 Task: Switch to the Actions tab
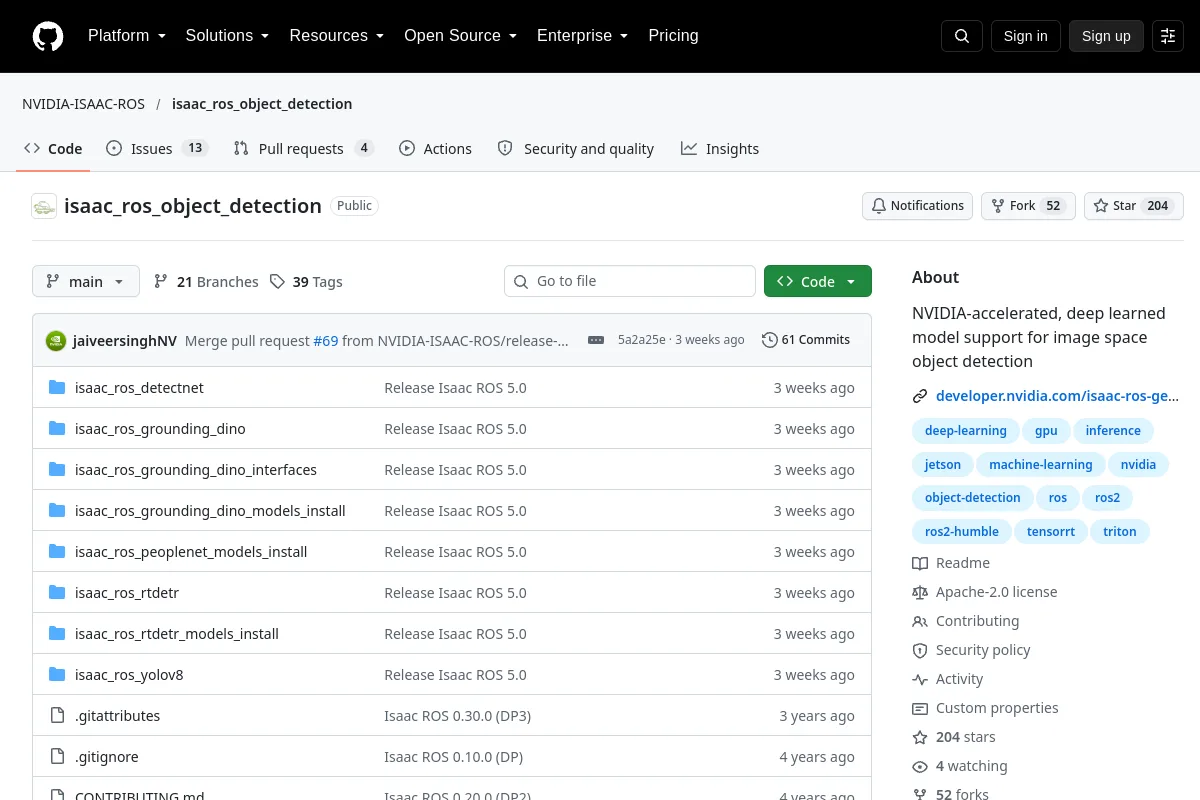(x=435, y=149)
